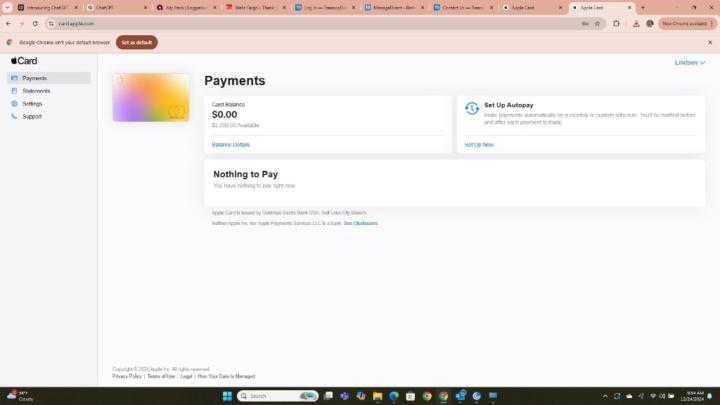Screen dimensions: 720x405
Task: Open the notifications bell in the tray
Action: [x=710, y=396]
